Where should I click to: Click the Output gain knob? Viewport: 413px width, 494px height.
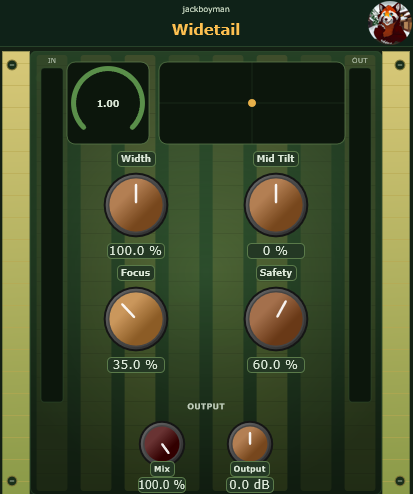(250, 444)
